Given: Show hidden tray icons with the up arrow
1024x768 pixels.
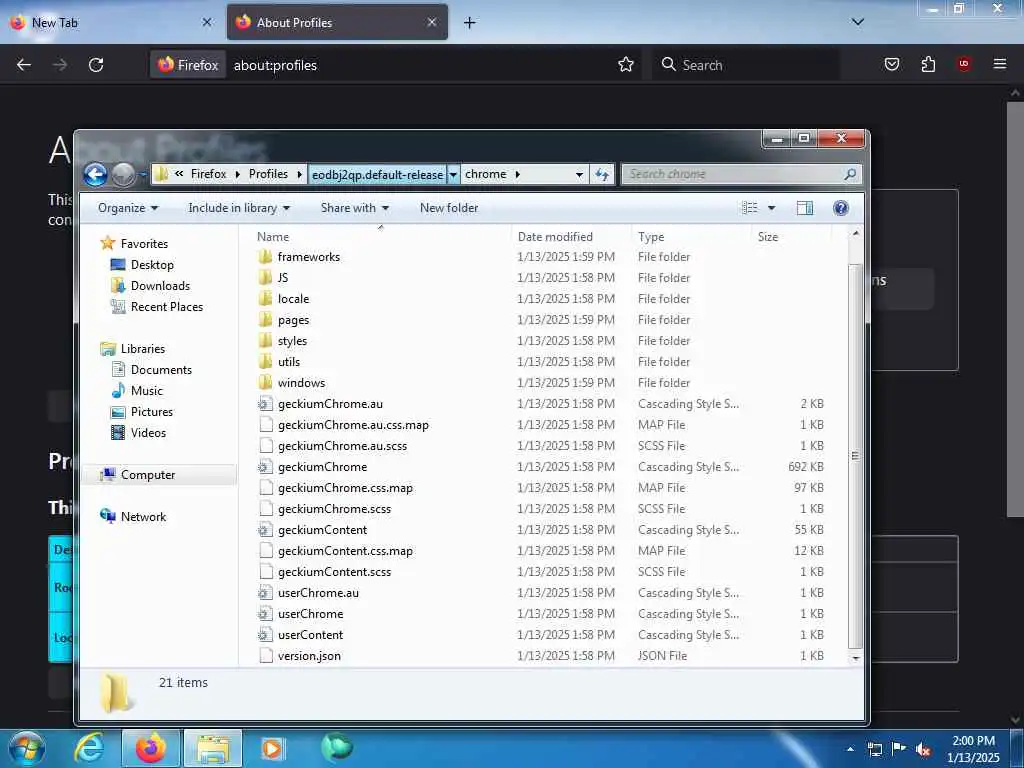Looking at the screenshot, I should pos(850,750).
